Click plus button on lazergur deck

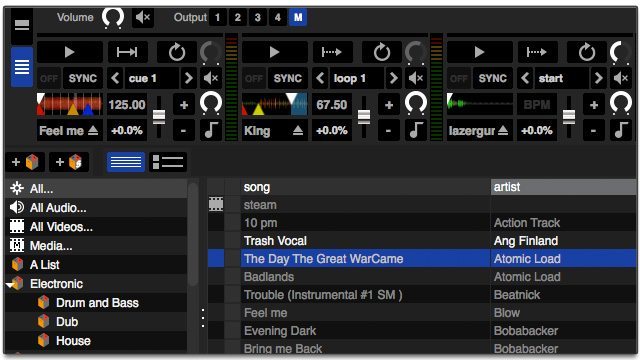pyautogui.click(x=594, y=105)
